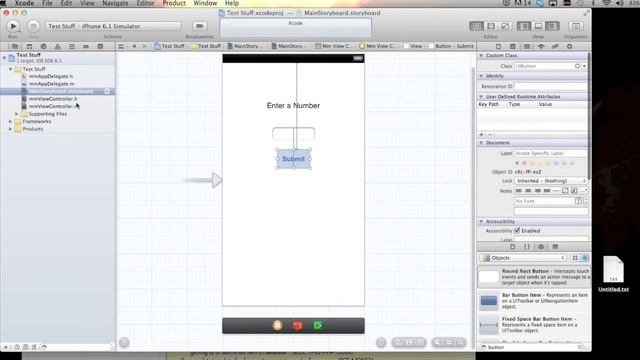The width and height of the screenshot is (640, 360).
Task: Open the Editor menu
Action: coord(145,3)
